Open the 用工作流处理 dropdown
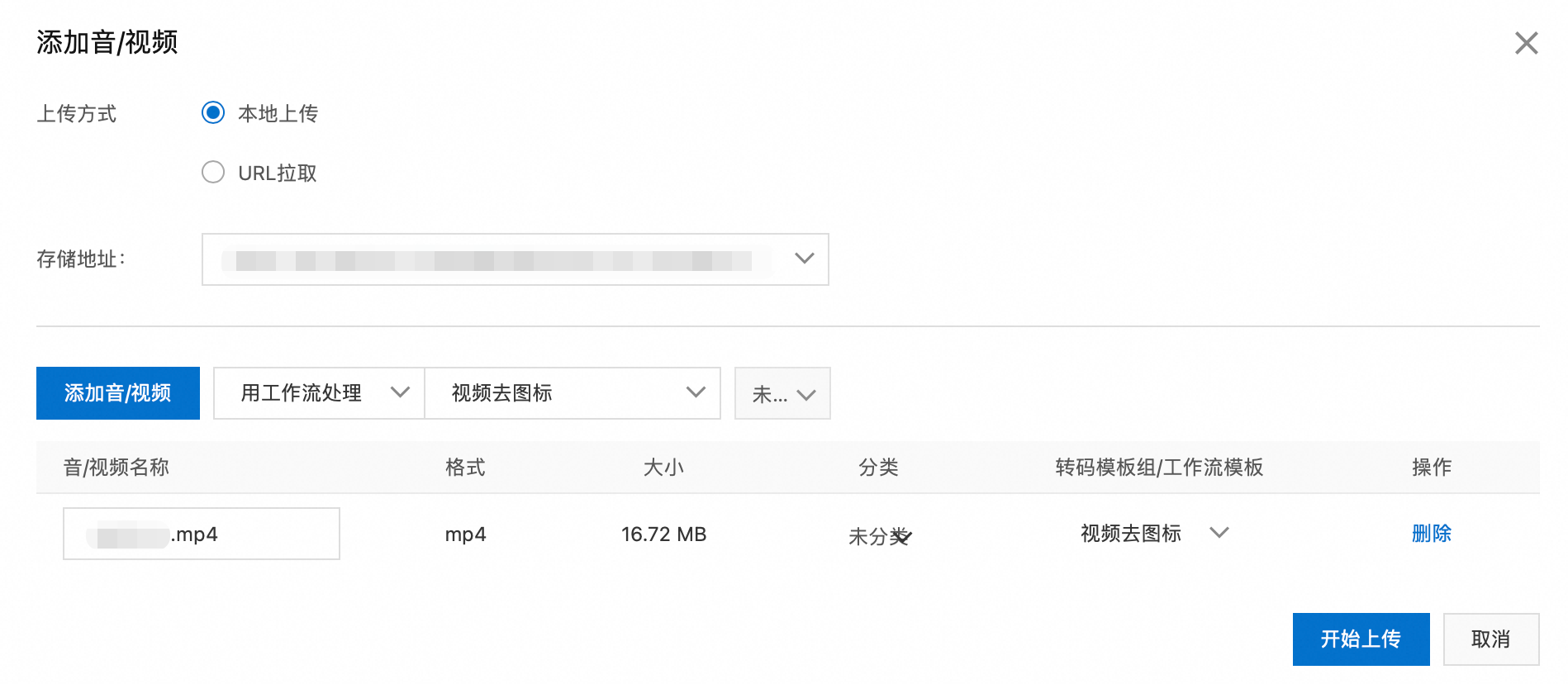Viewport: 1568px width, 684px height. tap(302, 393)
